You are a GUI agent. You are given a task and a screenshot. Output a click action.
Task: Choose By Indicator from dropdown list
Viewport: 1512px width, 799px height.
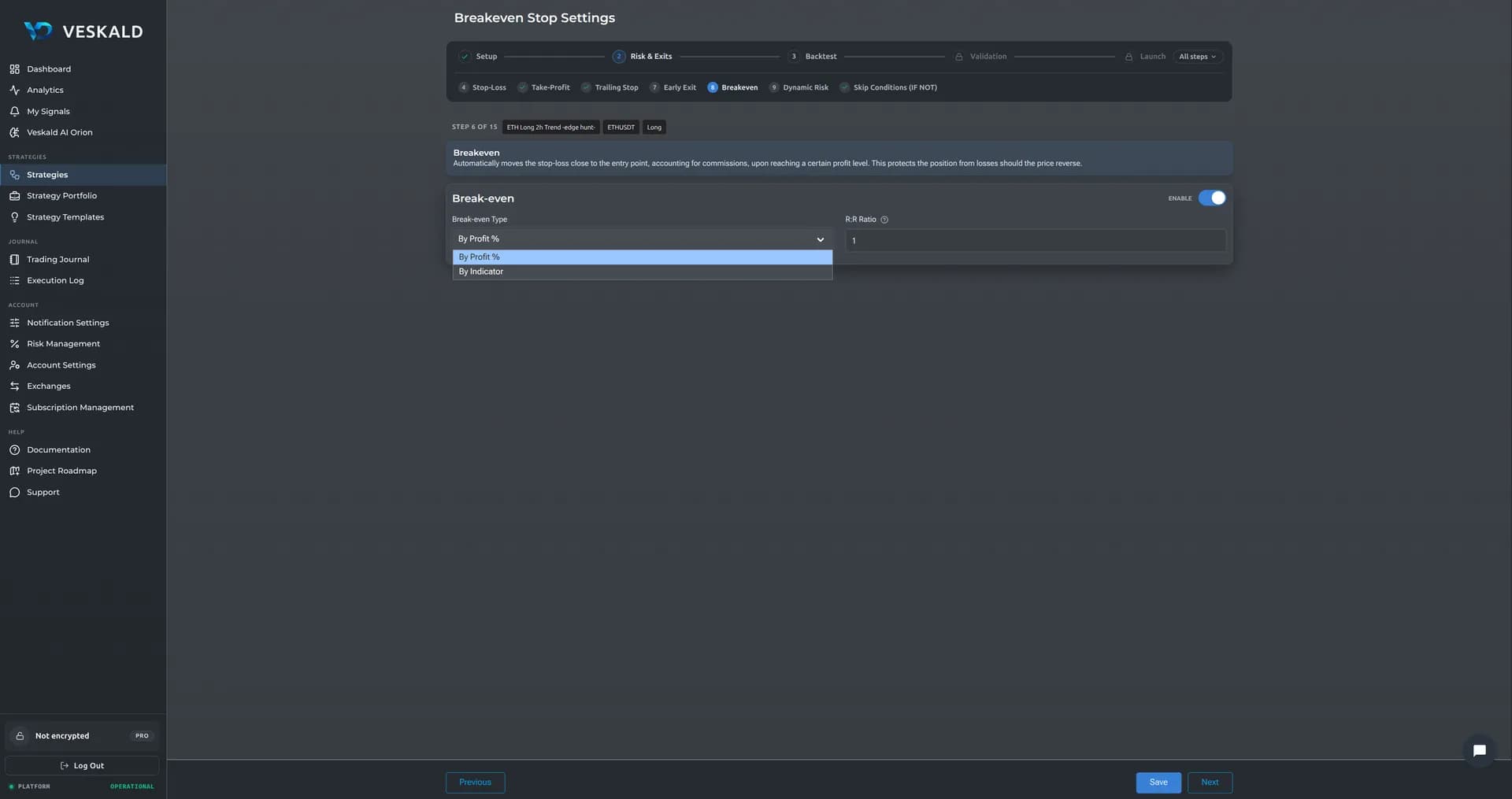(x=642, y=272)
